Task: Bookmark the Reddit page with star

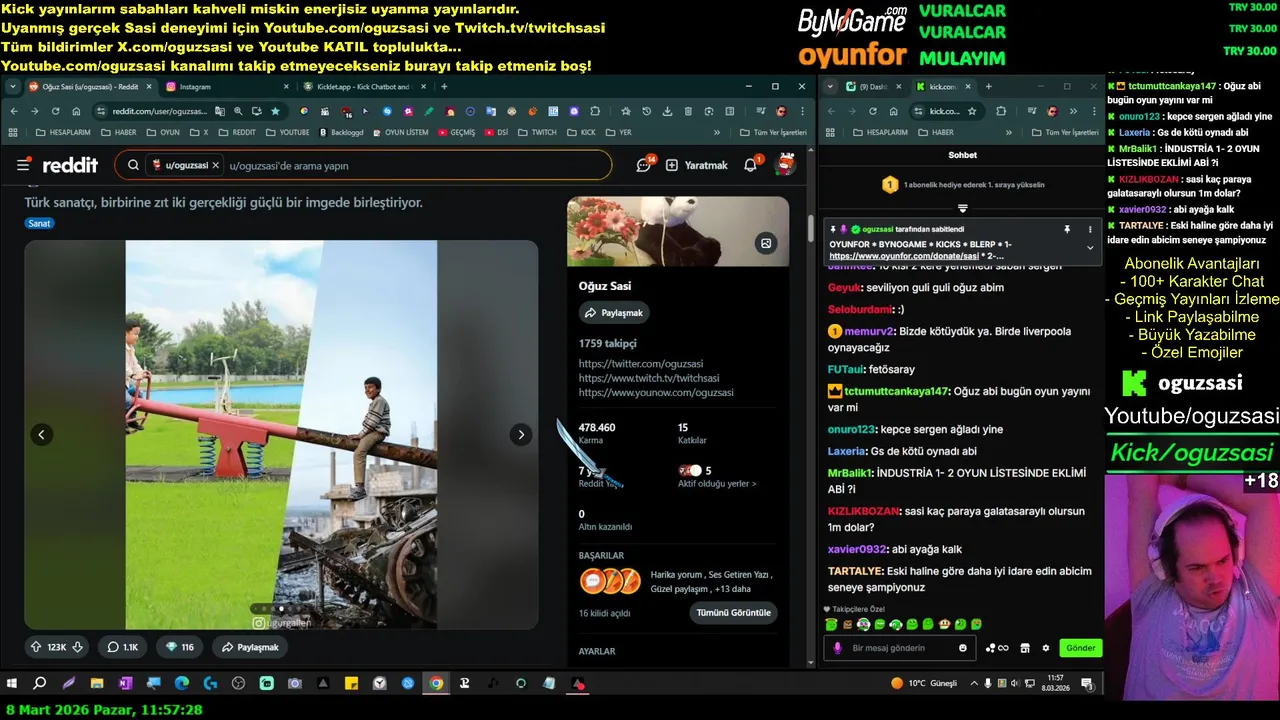Action: click(x=275, y=111)
